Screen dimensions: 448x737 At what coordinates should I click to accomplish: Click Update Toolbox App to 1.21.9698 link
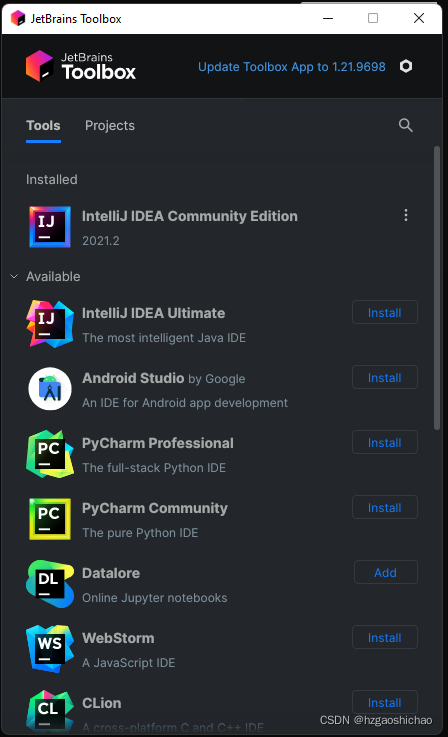pos(291,67)
